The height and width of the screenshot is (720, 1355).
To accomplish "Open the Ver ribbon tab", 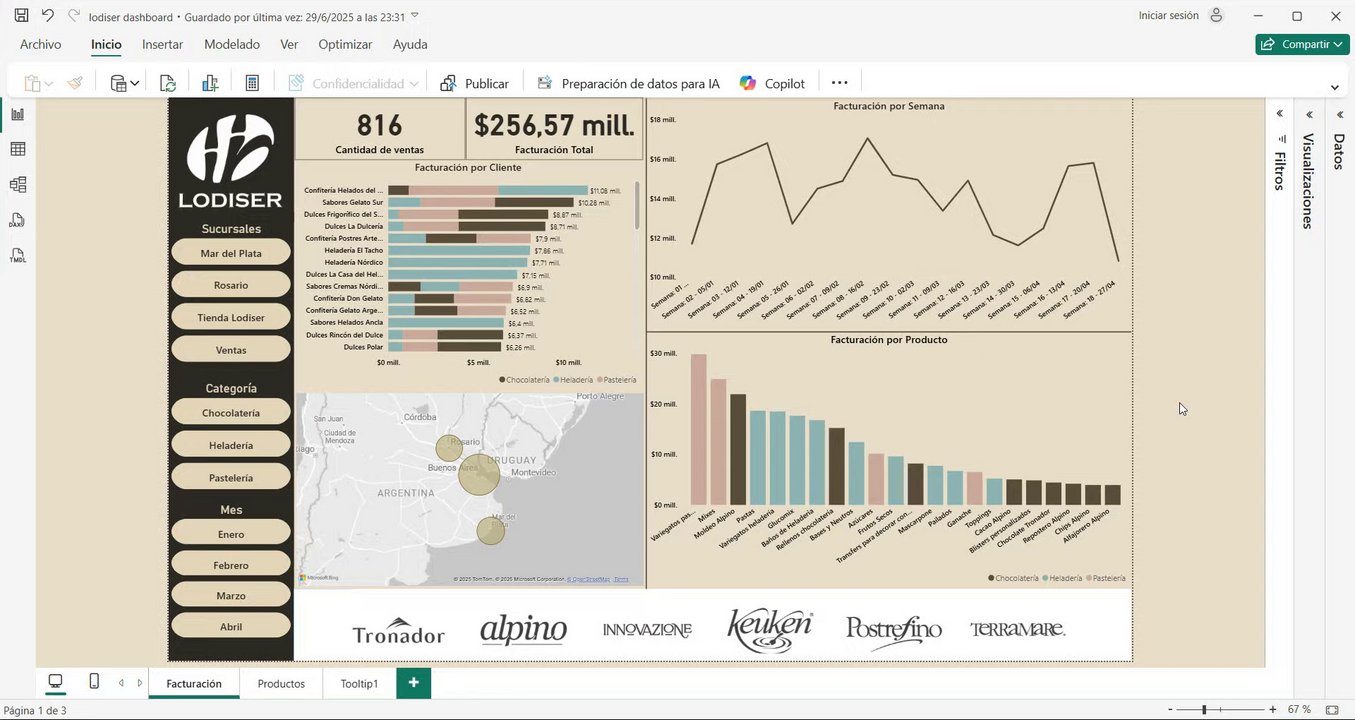I will [289, 44].
